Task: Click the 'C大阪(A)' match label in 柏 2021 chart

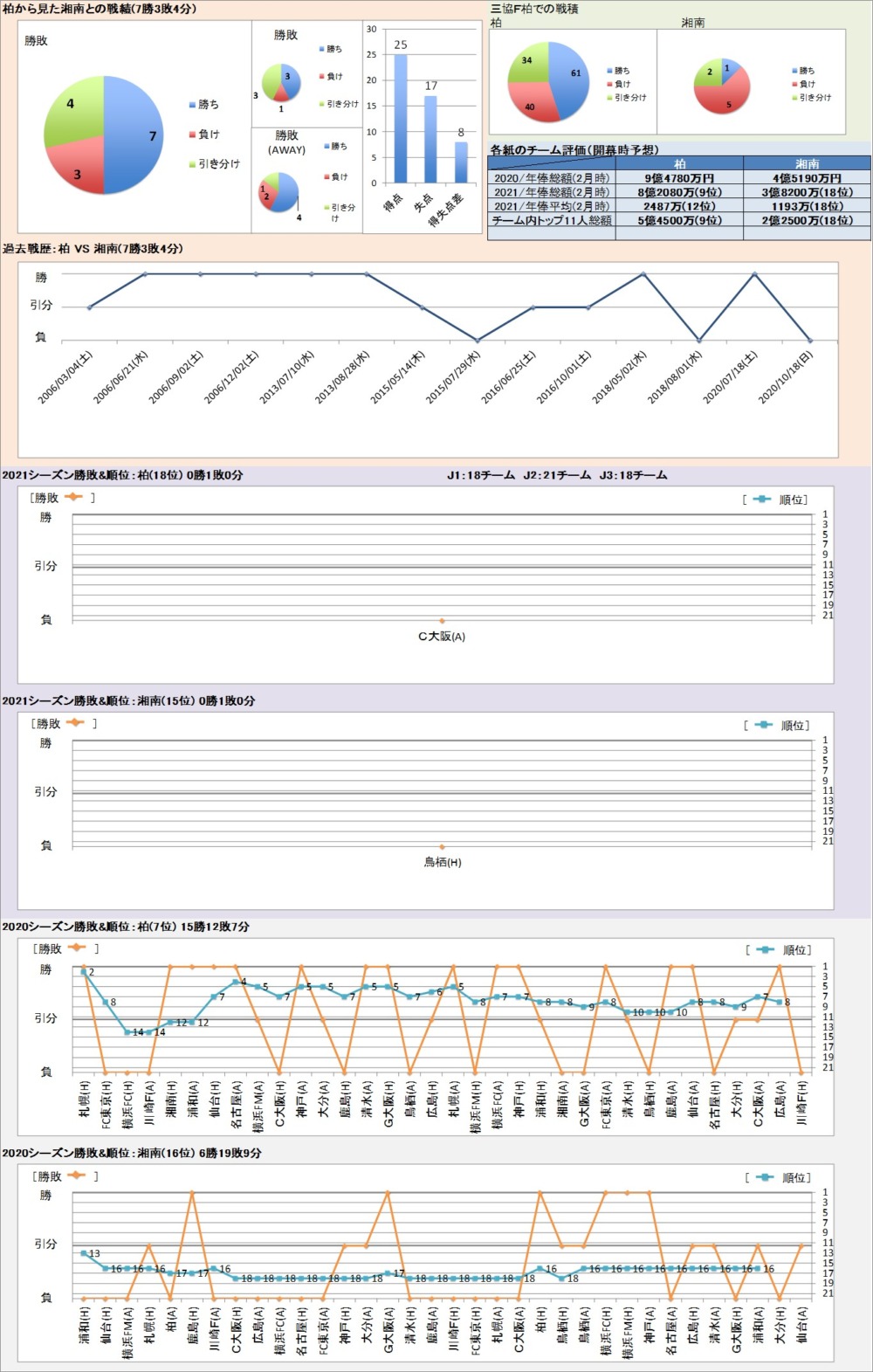Action: (x=442, y=637)
